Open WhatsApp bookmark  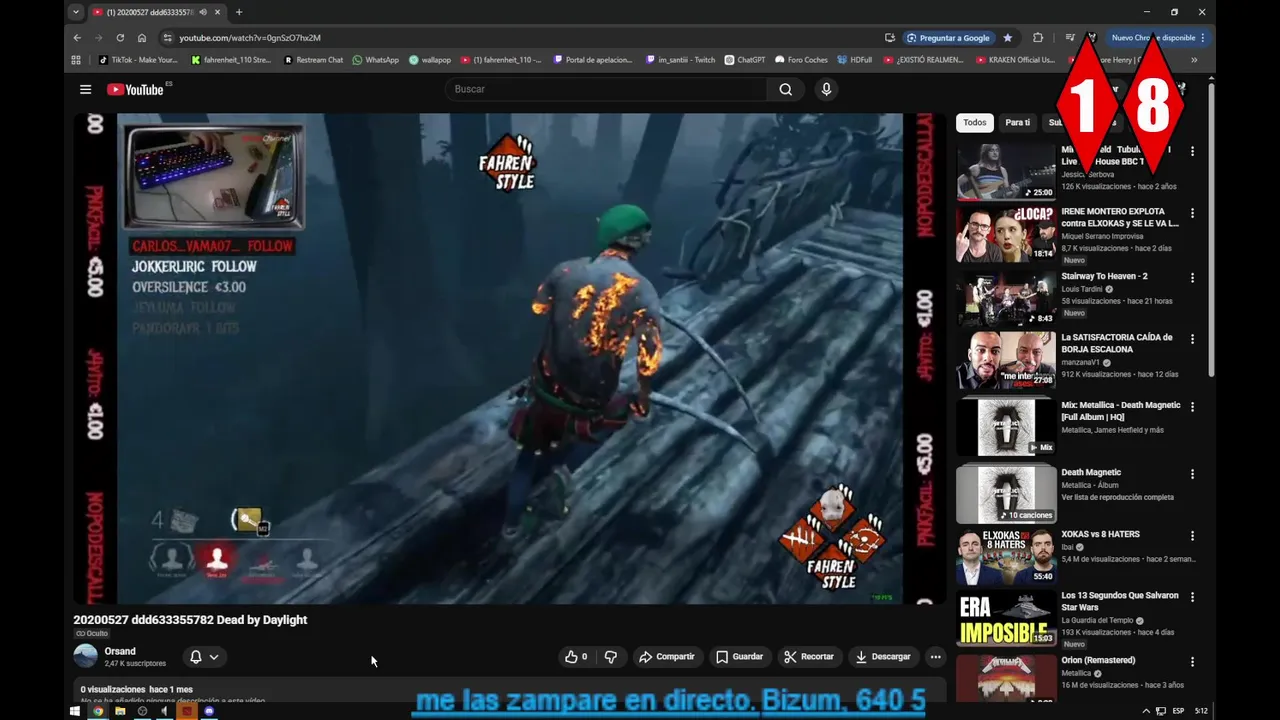click(x=376, y=60)
